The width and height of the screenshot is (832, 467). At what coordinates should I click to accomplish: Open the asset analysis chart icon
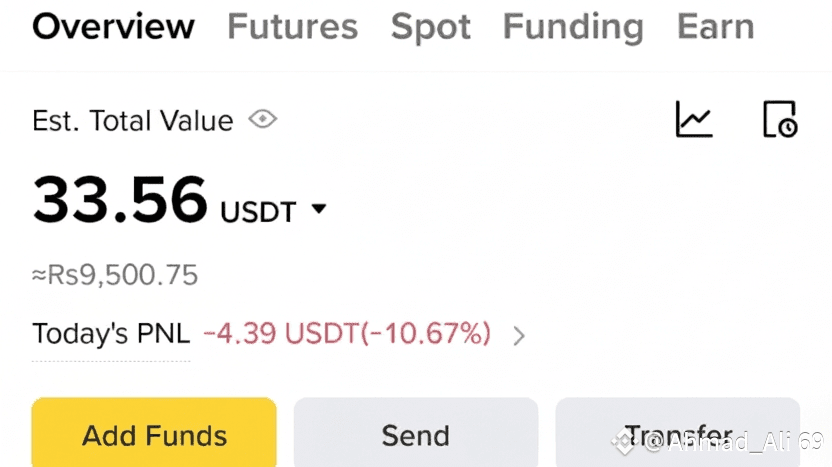point(694,120)
